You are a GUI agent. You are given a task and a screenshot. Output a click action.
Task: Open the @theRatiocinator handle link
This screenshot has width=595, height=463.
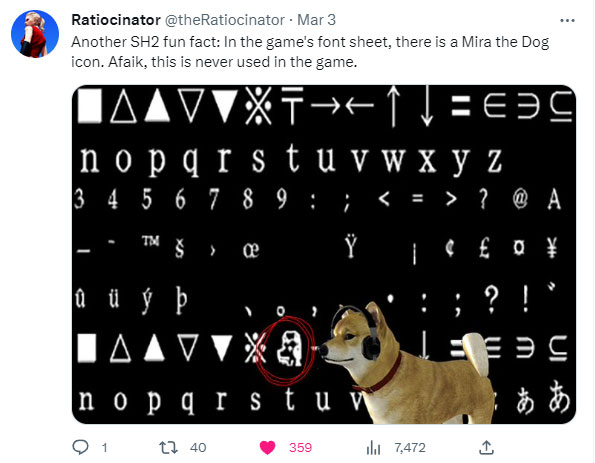click(x=225, y=20)
